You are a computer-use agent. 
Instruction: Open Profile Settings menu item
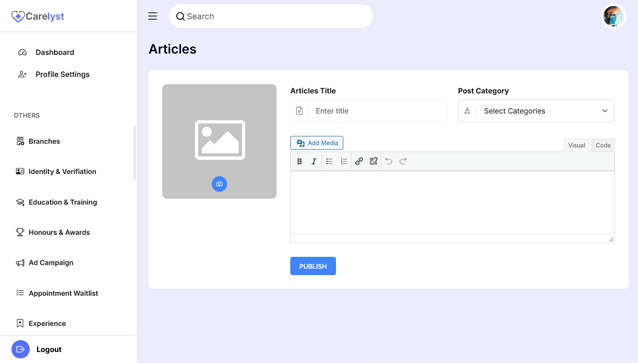click(62, 74)
